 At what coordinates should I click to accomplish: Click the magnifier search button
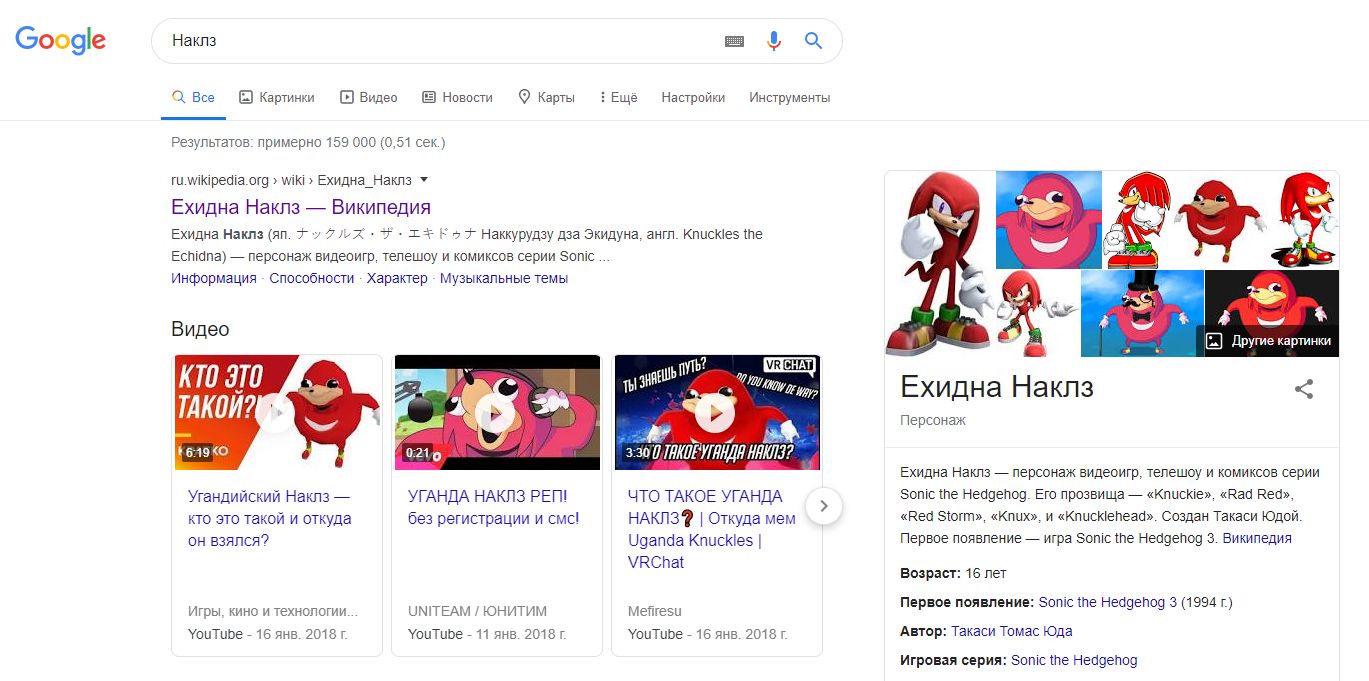pos(813,41)
